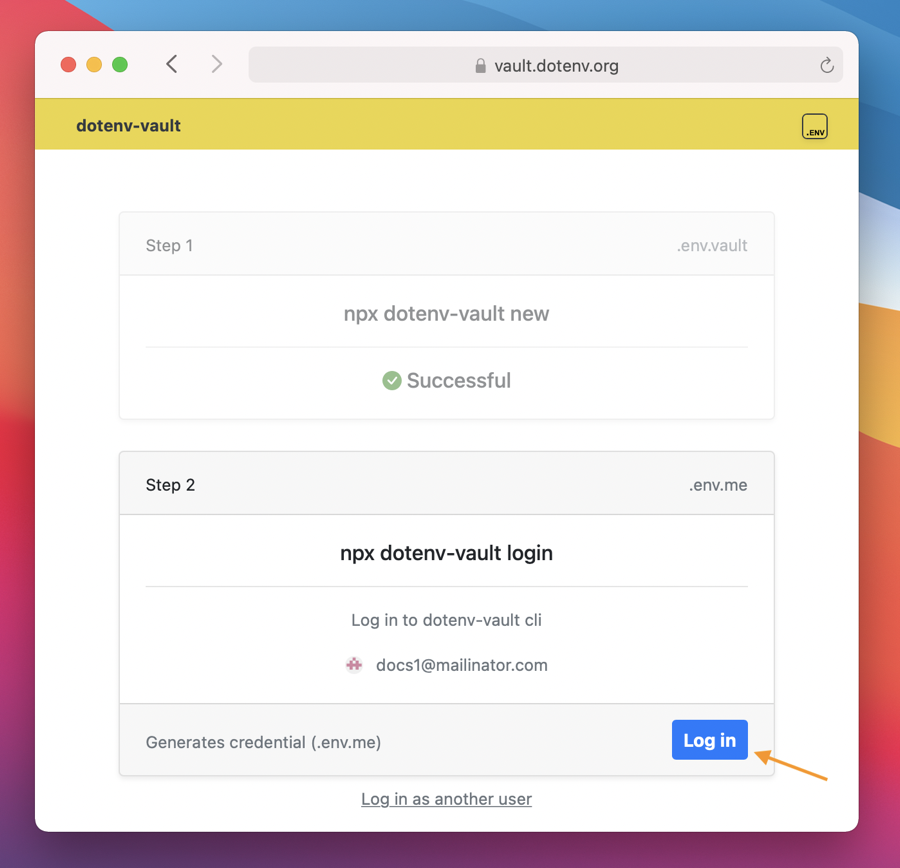The height and width of the screenshot is (868, 900).
Task: Click the green checkmark beside Successful
Action: tap(392, 381)
